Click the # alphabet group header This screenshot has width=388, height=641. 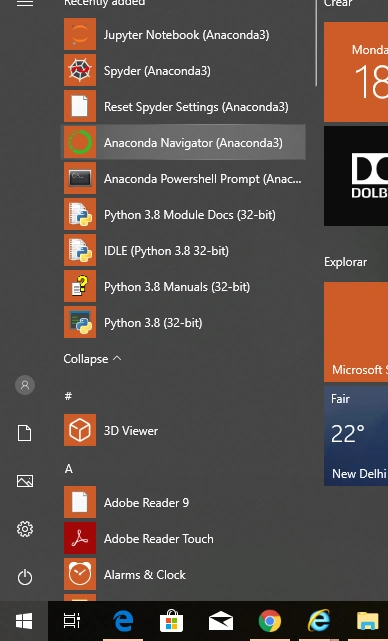[x=68, y=396]
